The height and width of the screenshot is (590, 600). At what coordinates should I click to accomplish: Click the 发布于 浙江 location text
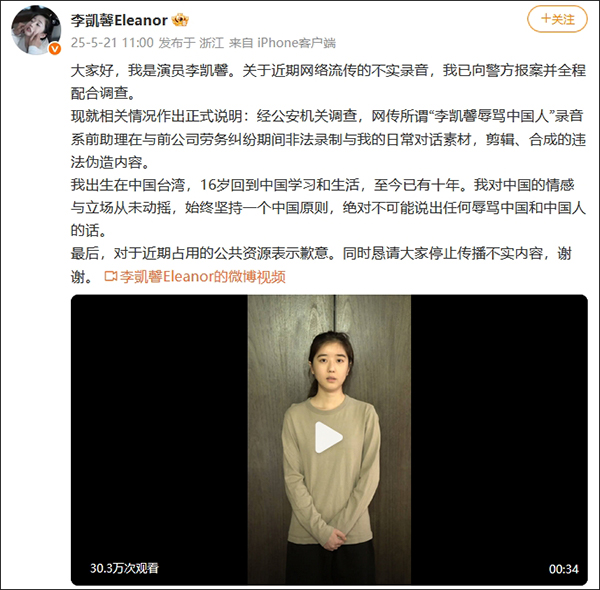tap(191, 43)
